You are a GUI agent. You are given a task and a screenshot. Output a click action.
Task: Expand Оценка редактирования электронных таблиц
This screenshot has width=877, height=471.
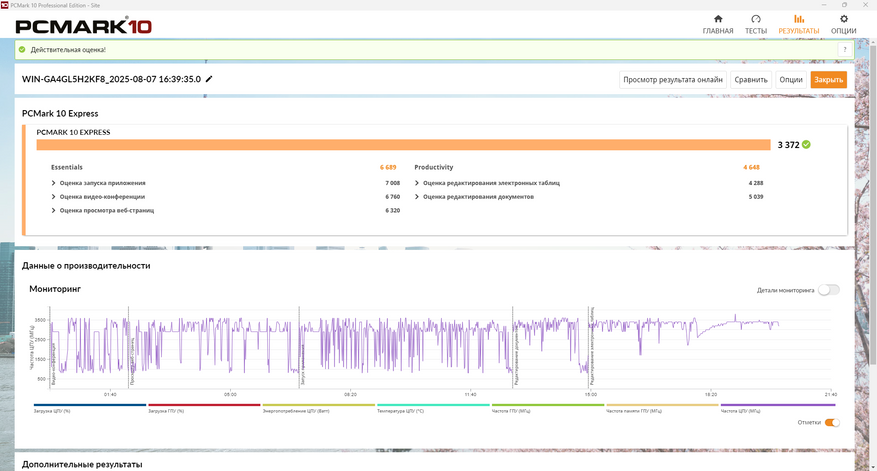coord(490,183)
